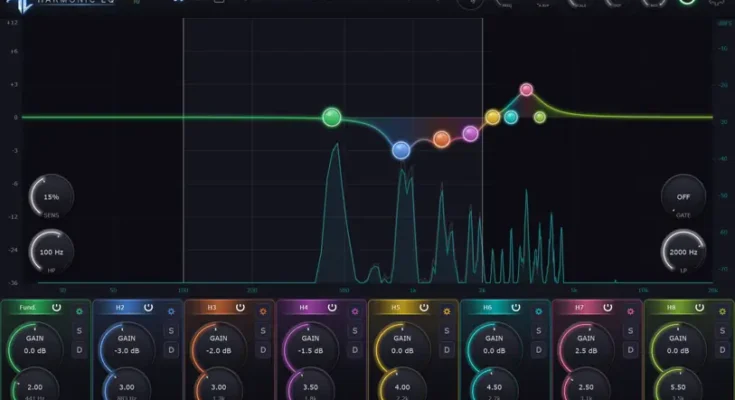Select the pink H7 node at curve peak
This screenshot has height=400, width=735.
526,89
